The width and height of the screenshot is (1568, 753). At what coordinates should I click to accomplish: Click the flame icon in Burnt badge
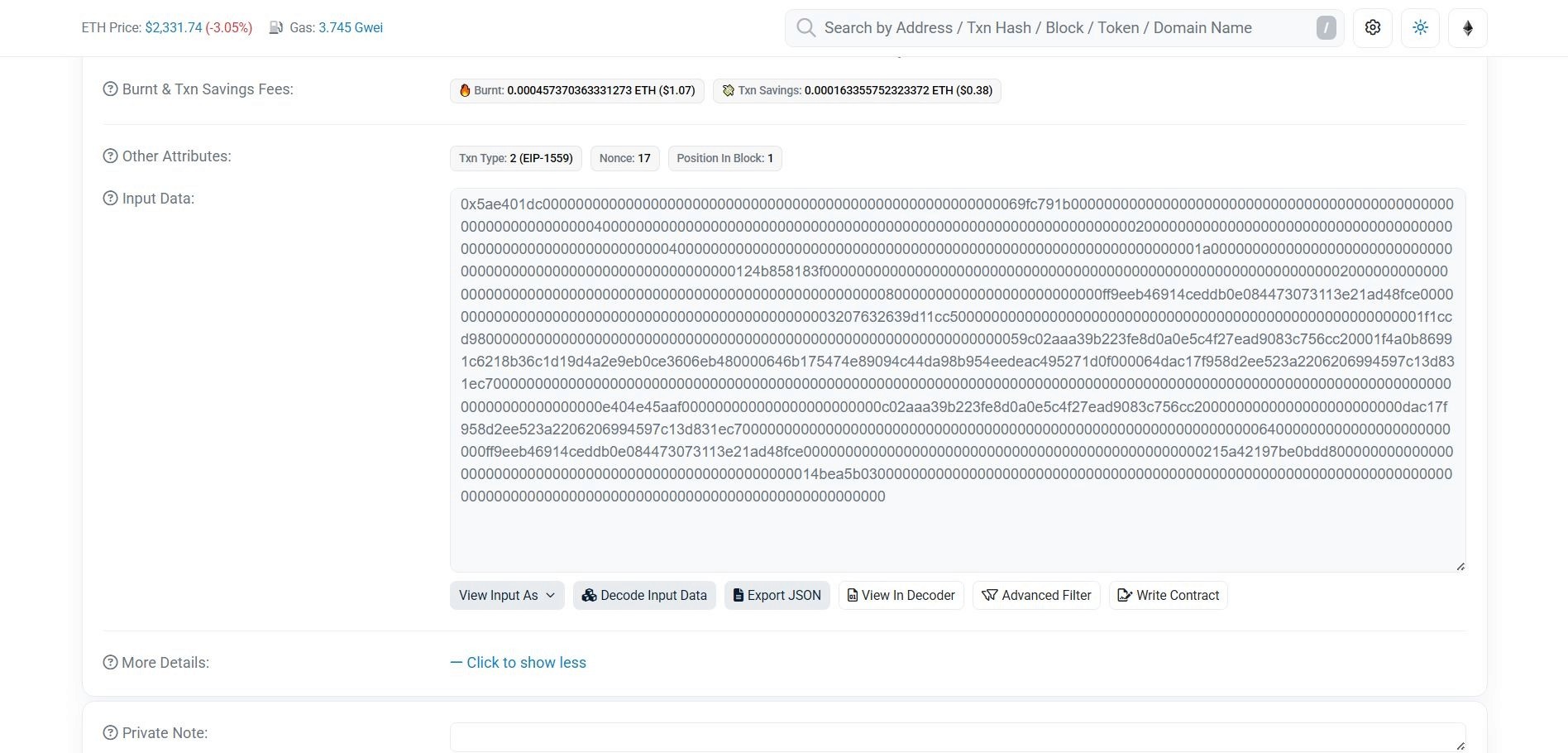point(465,90)
